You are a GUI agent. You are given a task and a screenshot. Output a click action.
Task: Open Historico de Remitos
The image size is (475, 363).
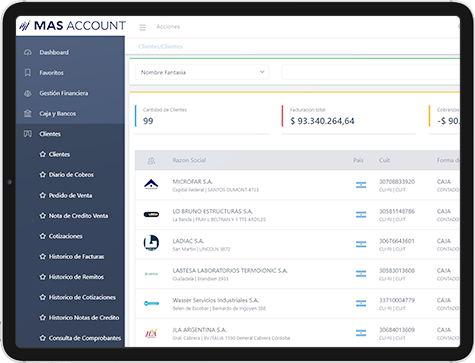(x=76, y=277)
